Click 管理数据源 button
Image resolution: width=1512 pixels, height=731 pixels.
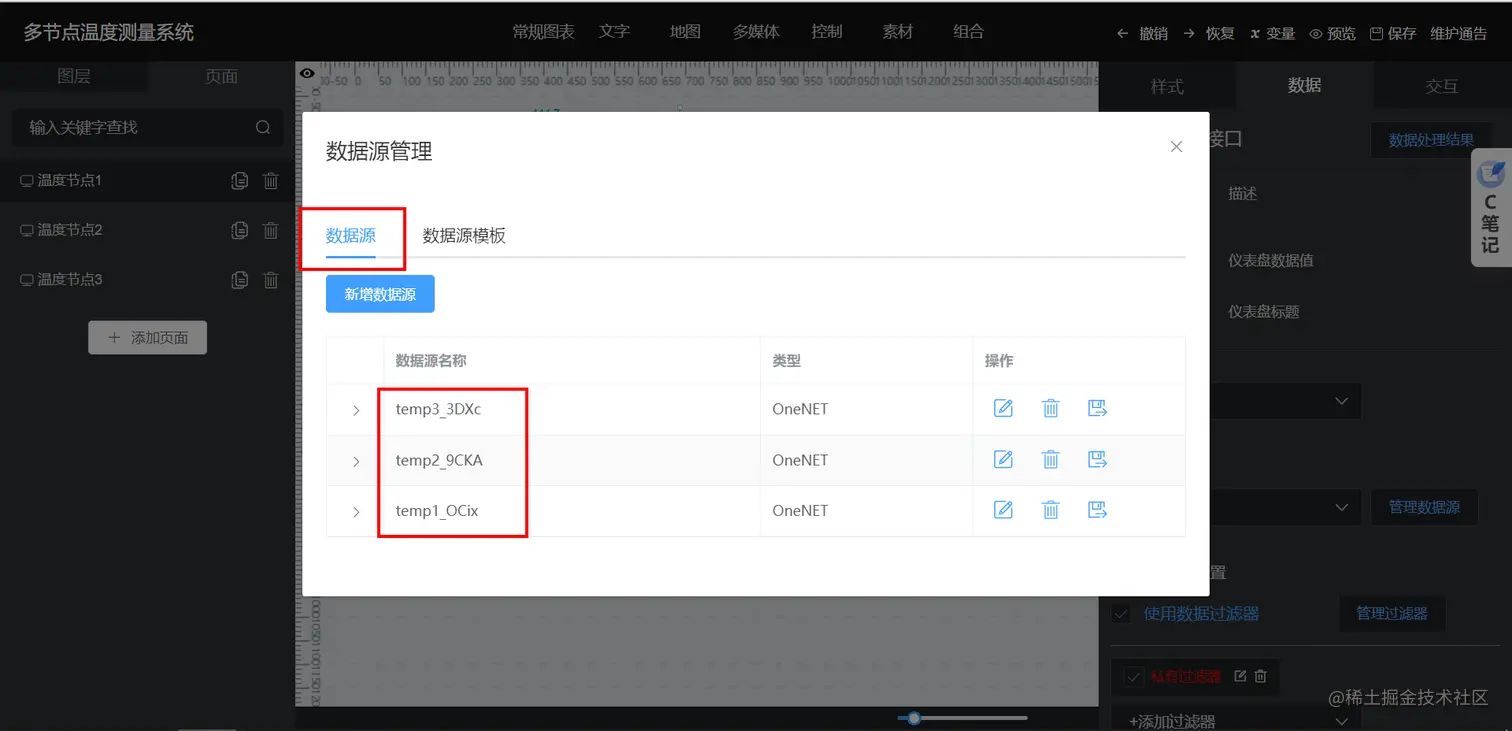tap(1424, 507)
